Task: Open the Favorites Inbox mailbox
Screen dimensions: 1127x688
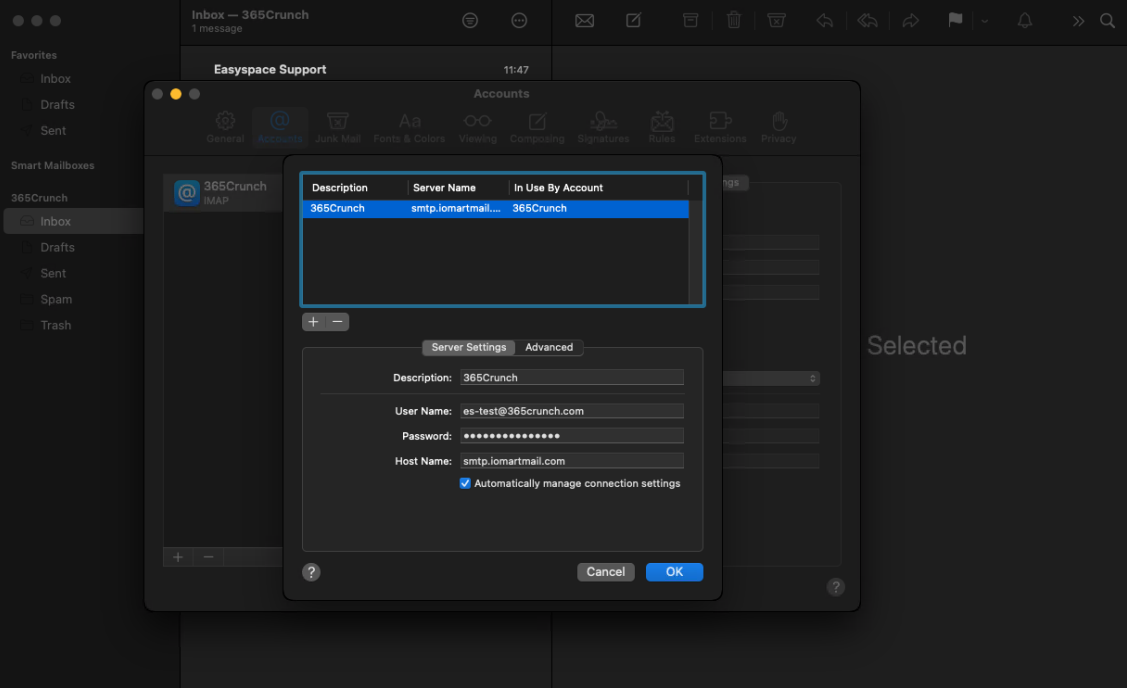Action: pyautogui.click(x=55, y=78)
